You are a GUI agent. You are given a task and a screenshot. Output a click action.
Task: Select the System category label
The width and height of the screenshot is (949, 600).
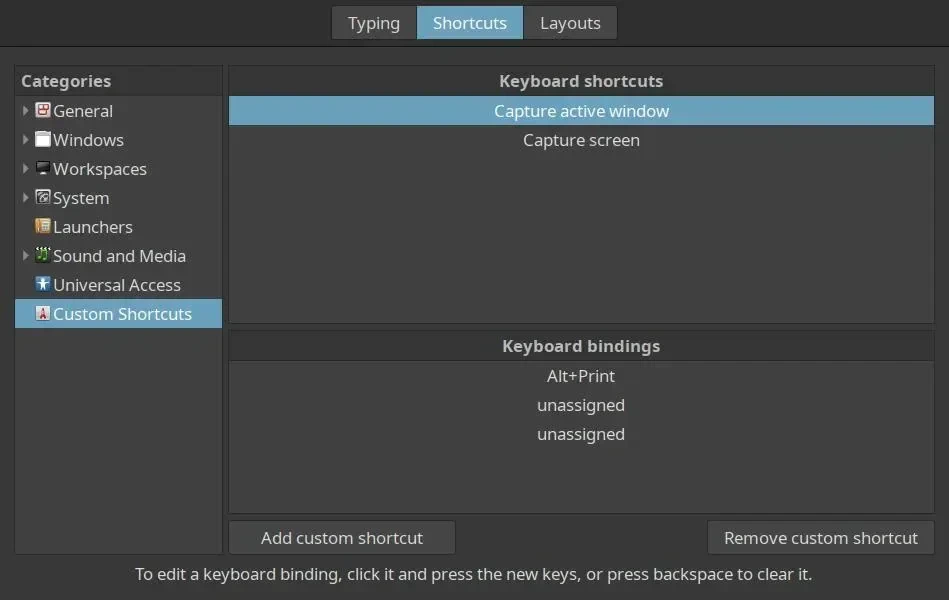(81, 199)
